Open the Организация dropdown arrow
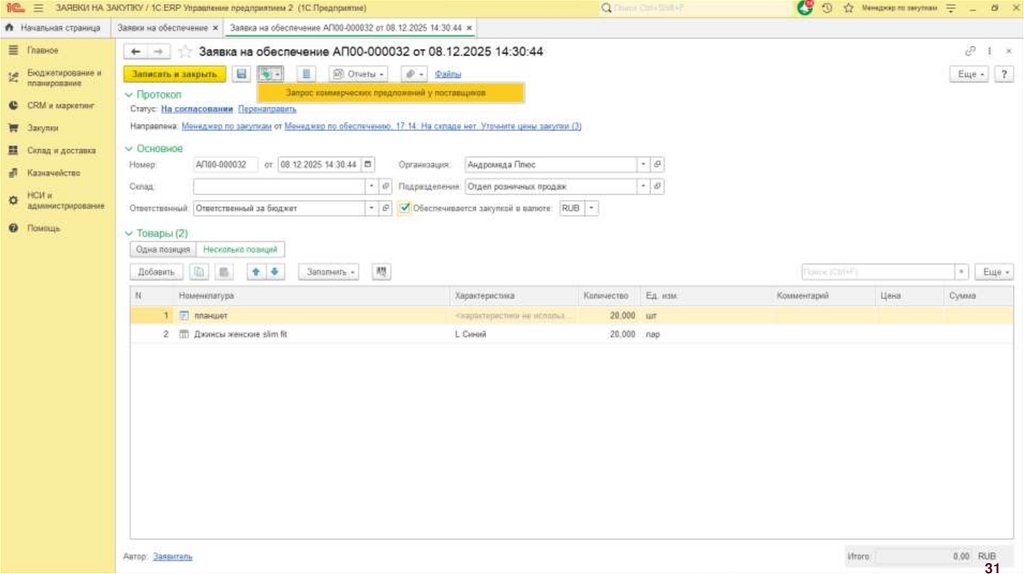Image resolution: width=1024 pixels, height=574 pixels. tap(643, 165)
